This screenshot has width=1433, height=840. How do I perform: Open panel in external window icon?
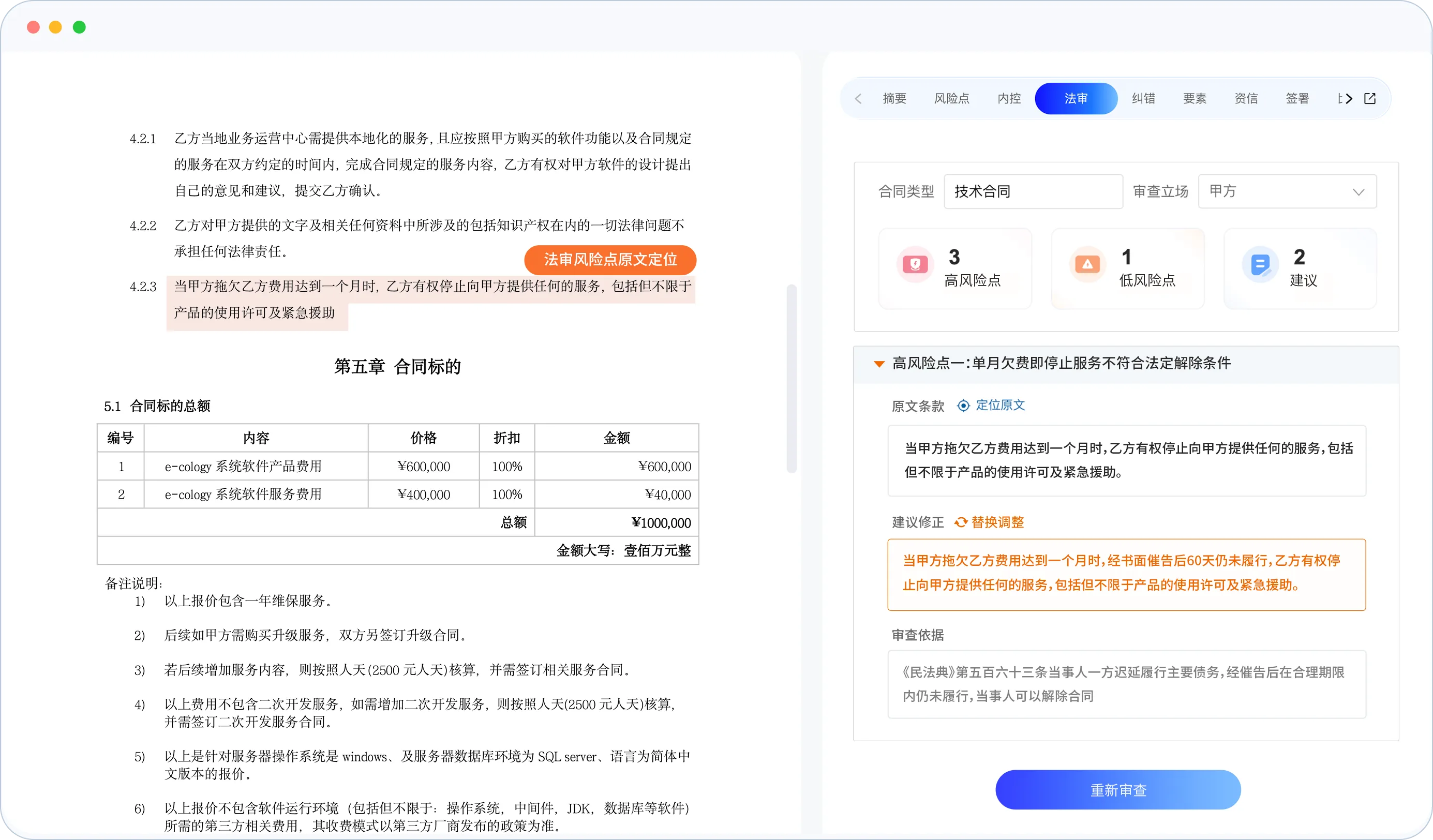(x=1370, y=99)
